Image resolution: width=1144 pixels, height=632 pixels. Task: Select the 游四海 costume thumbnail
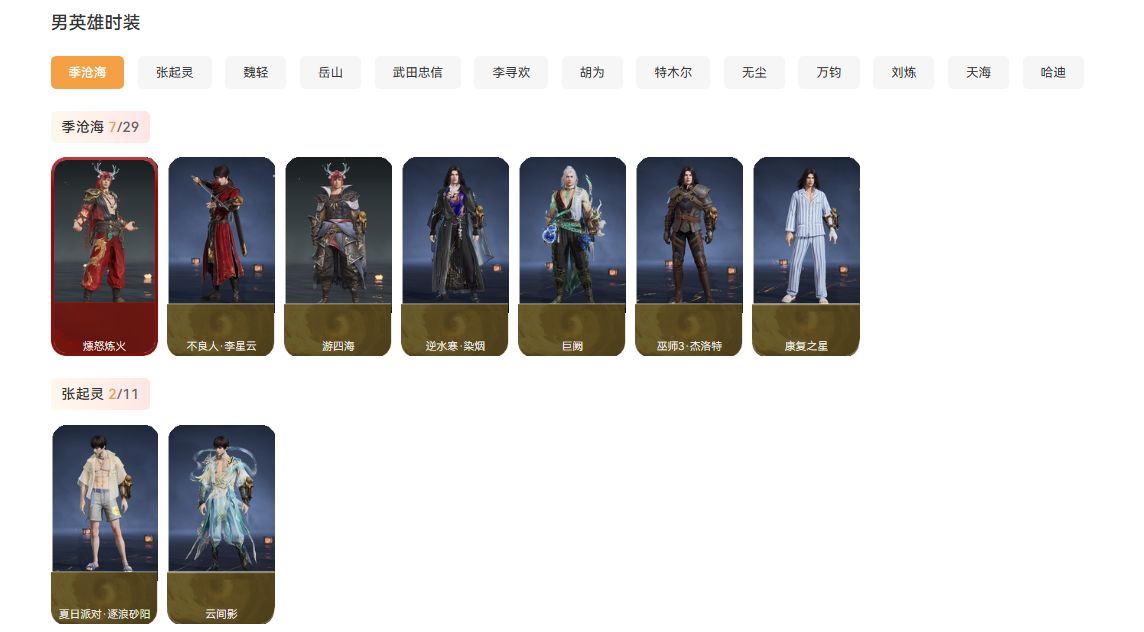[339, 256]
